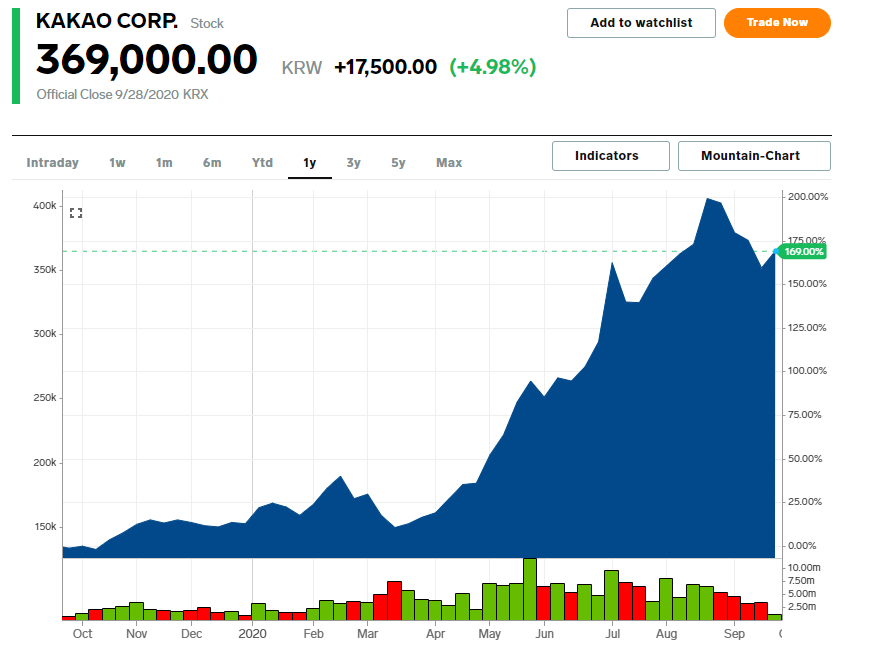882x671 pixels.
Task: Click the fullscreen expand chart icon
Action: pos(76,213)
